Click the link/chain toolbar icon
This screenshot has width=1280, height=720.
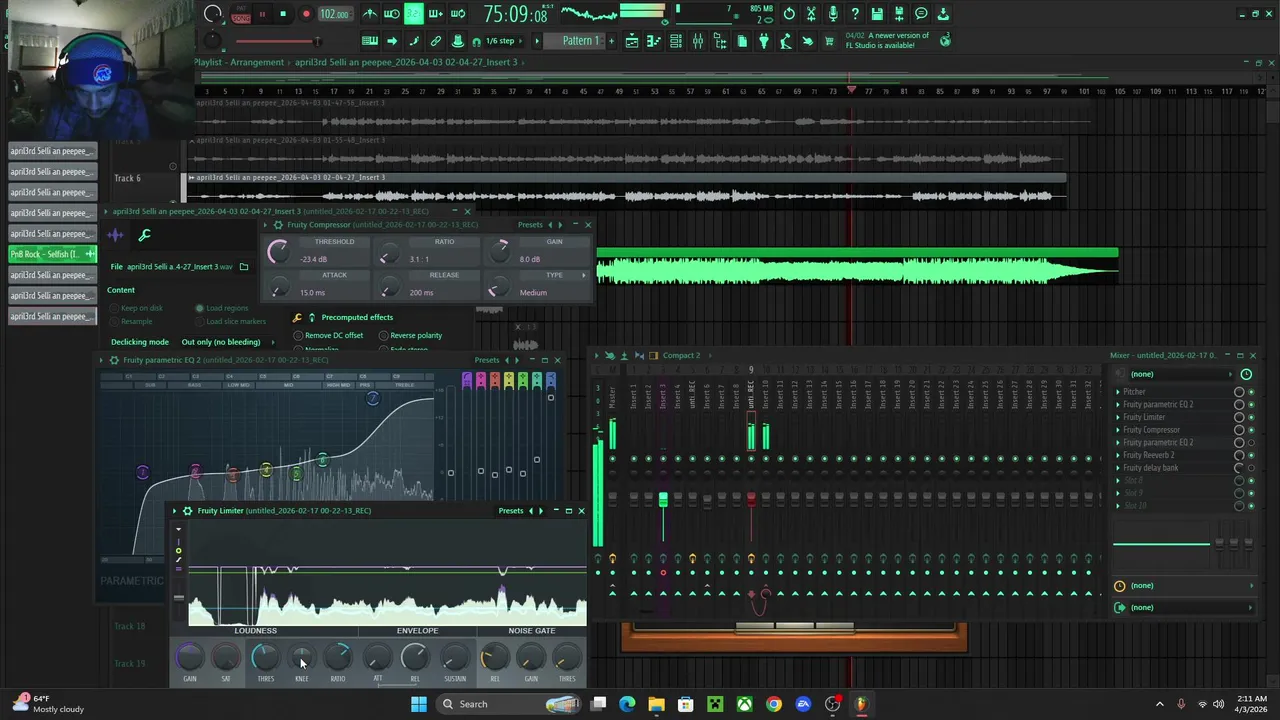pos(436,41)
